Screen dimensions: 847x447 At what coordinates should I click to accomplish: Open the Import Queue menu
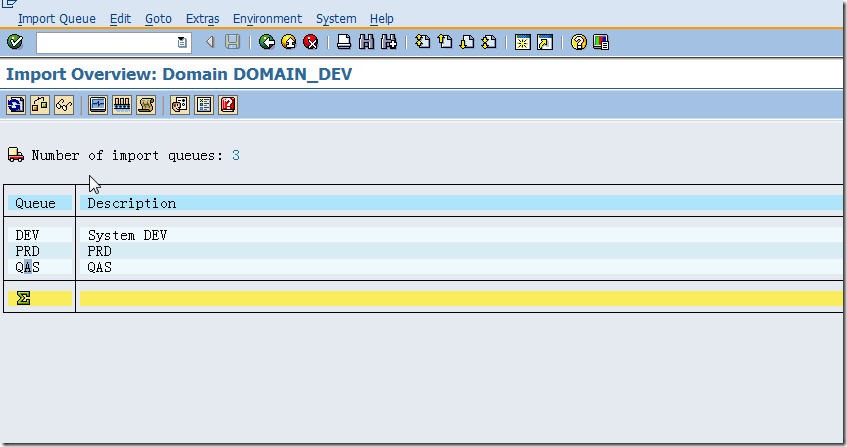click(x=57, y=19)
